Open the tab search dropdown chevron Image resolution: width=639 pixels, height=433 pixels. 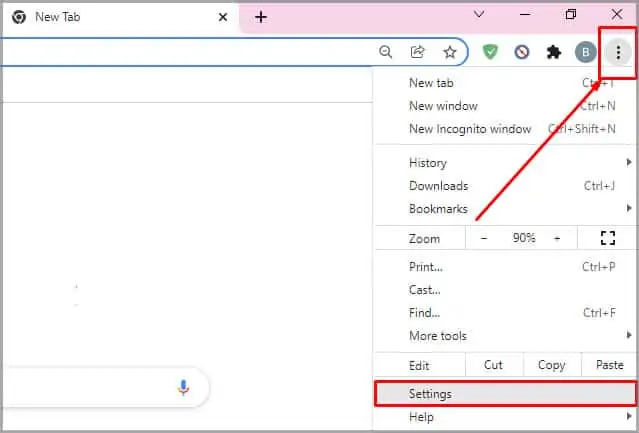[x=479, y=15]
